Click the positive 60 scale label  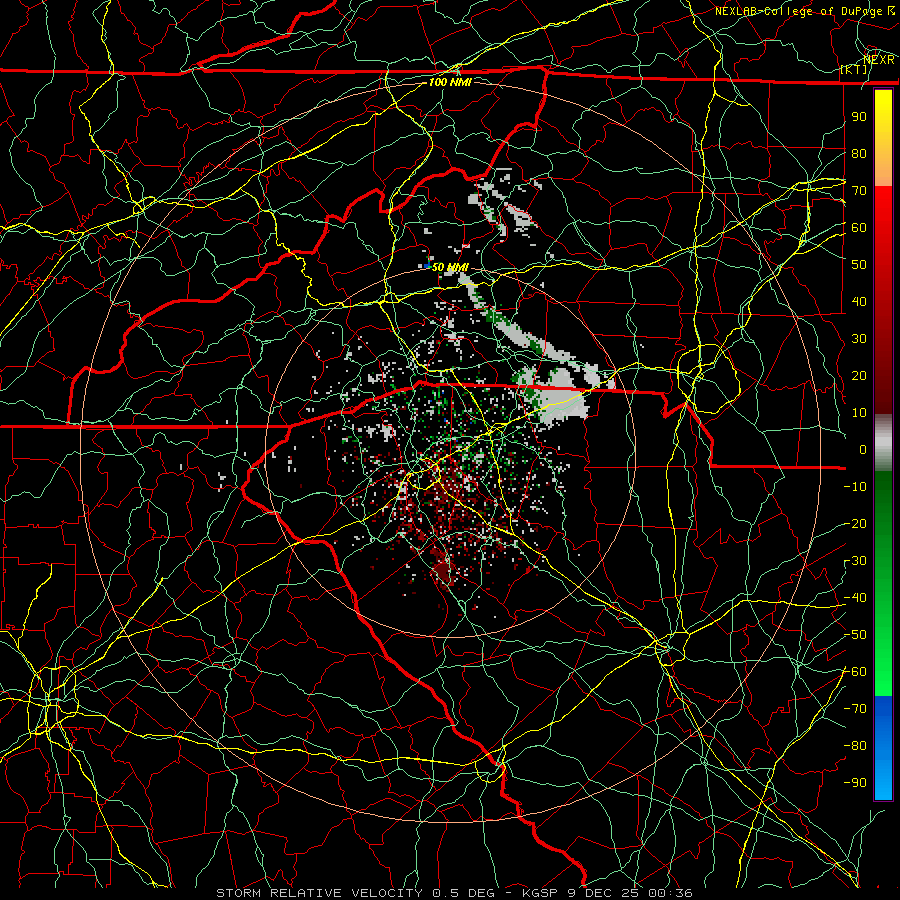click(859, 227)
